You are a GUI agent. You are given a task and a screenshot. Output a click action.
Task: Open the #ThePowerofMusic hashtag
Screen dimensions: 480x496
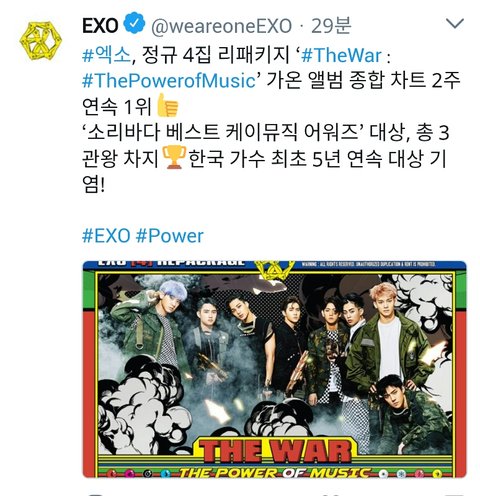tap(169, 81)
